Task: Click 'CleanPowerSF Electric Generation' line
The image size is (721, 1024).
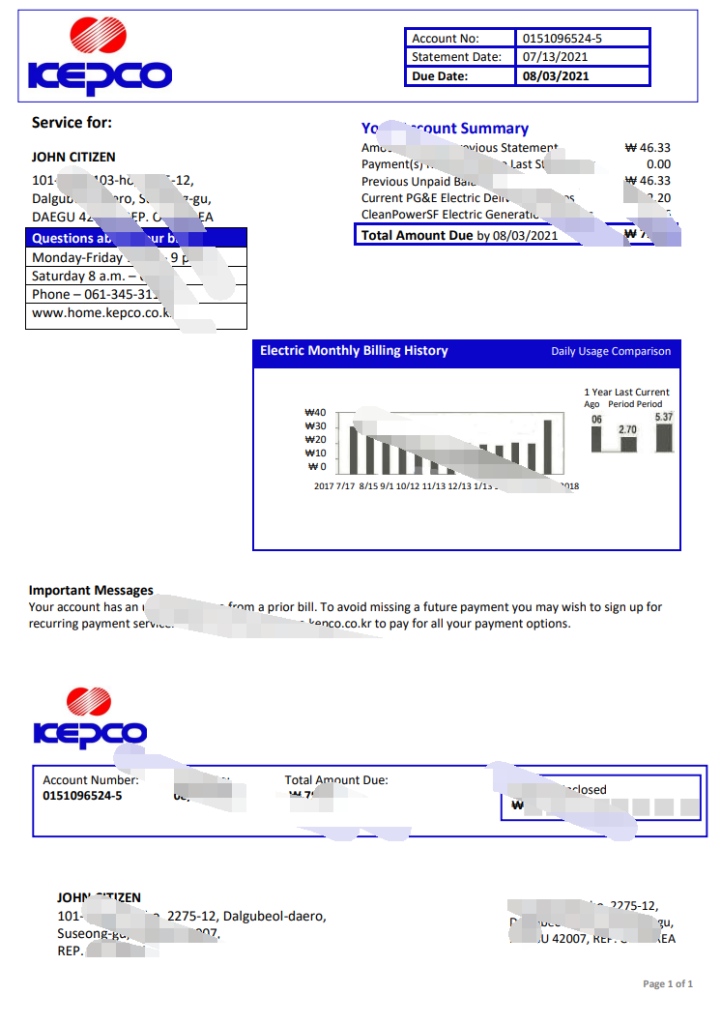Action: click(516, 214)
